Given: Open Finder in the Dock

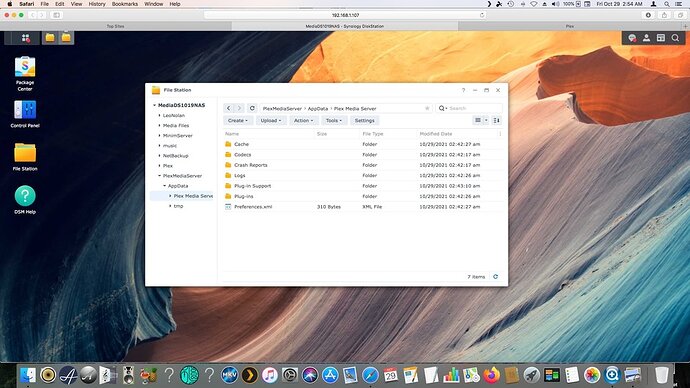Looking at the screenshot, I should [28, 375].
